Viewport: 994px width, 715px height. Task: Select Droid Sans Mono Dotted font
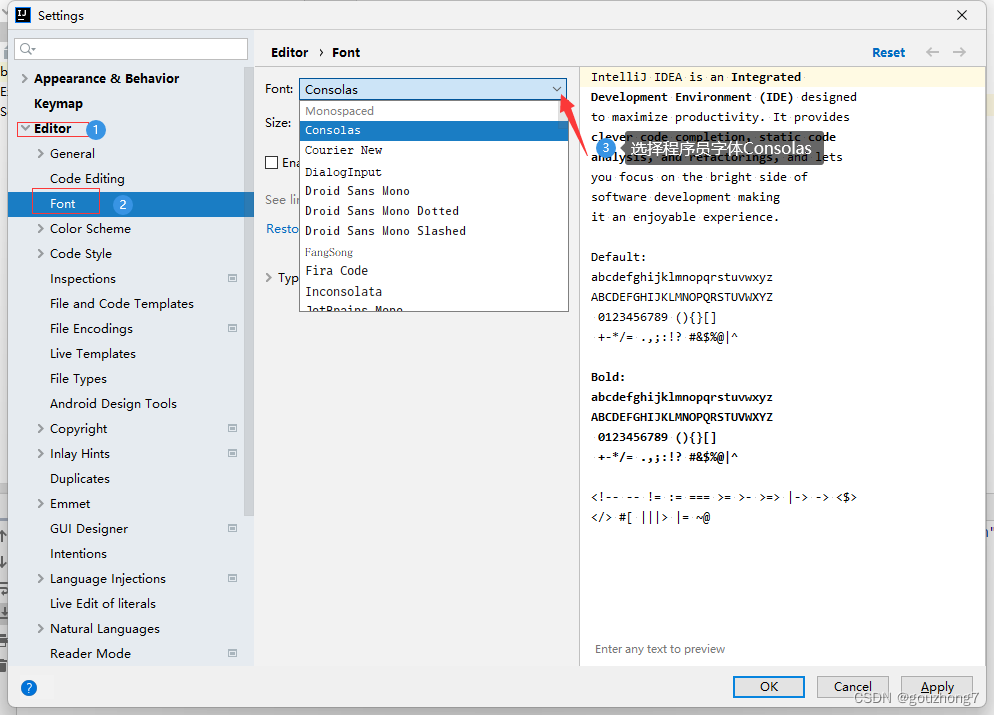point(434,211)
